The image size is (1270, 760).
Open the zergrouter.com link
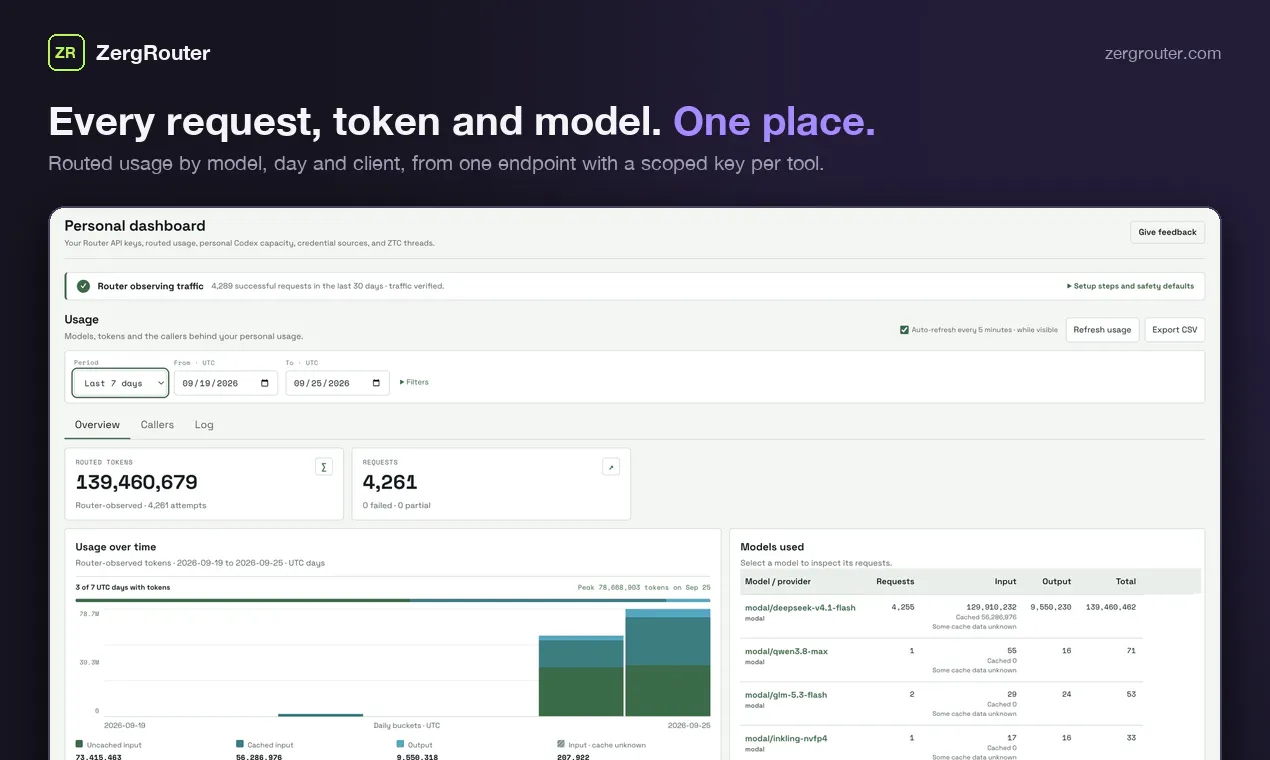1162,54
